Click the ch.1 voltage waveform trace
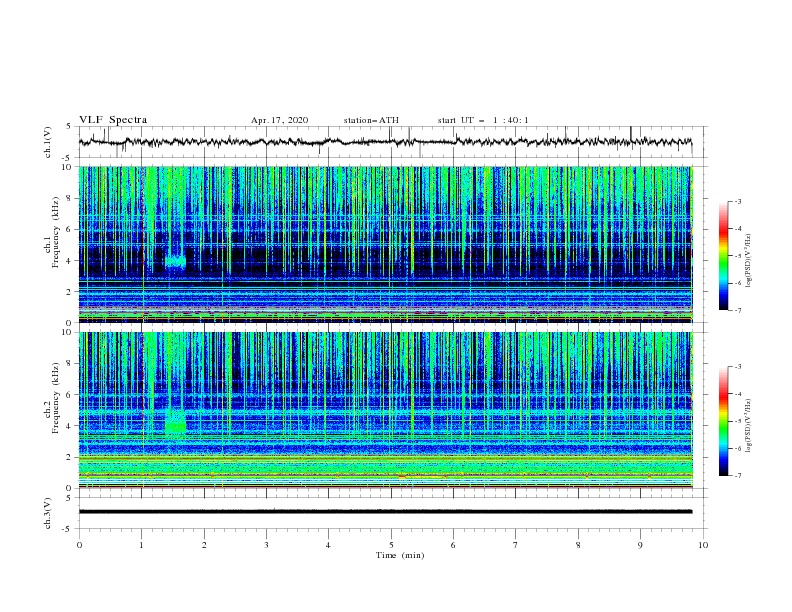Image resolution: width=792 pixels, height=612 pixels. [385, 142]
